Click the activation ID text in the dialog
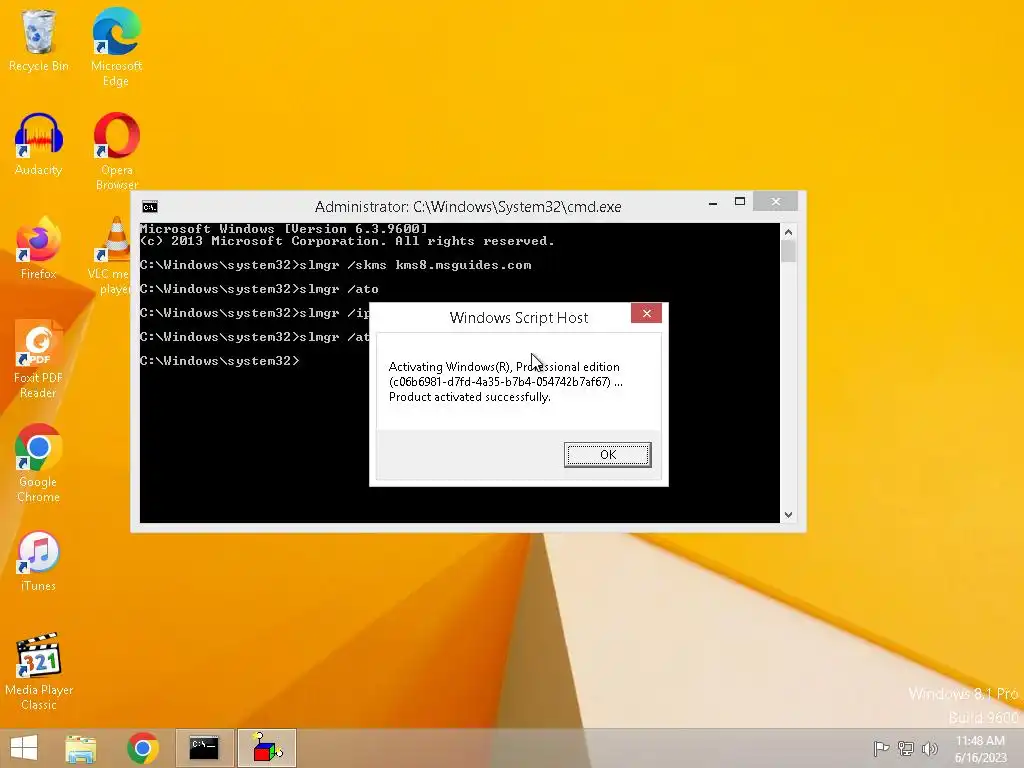Screen dimensions: 1024x768 coord(500,382)
